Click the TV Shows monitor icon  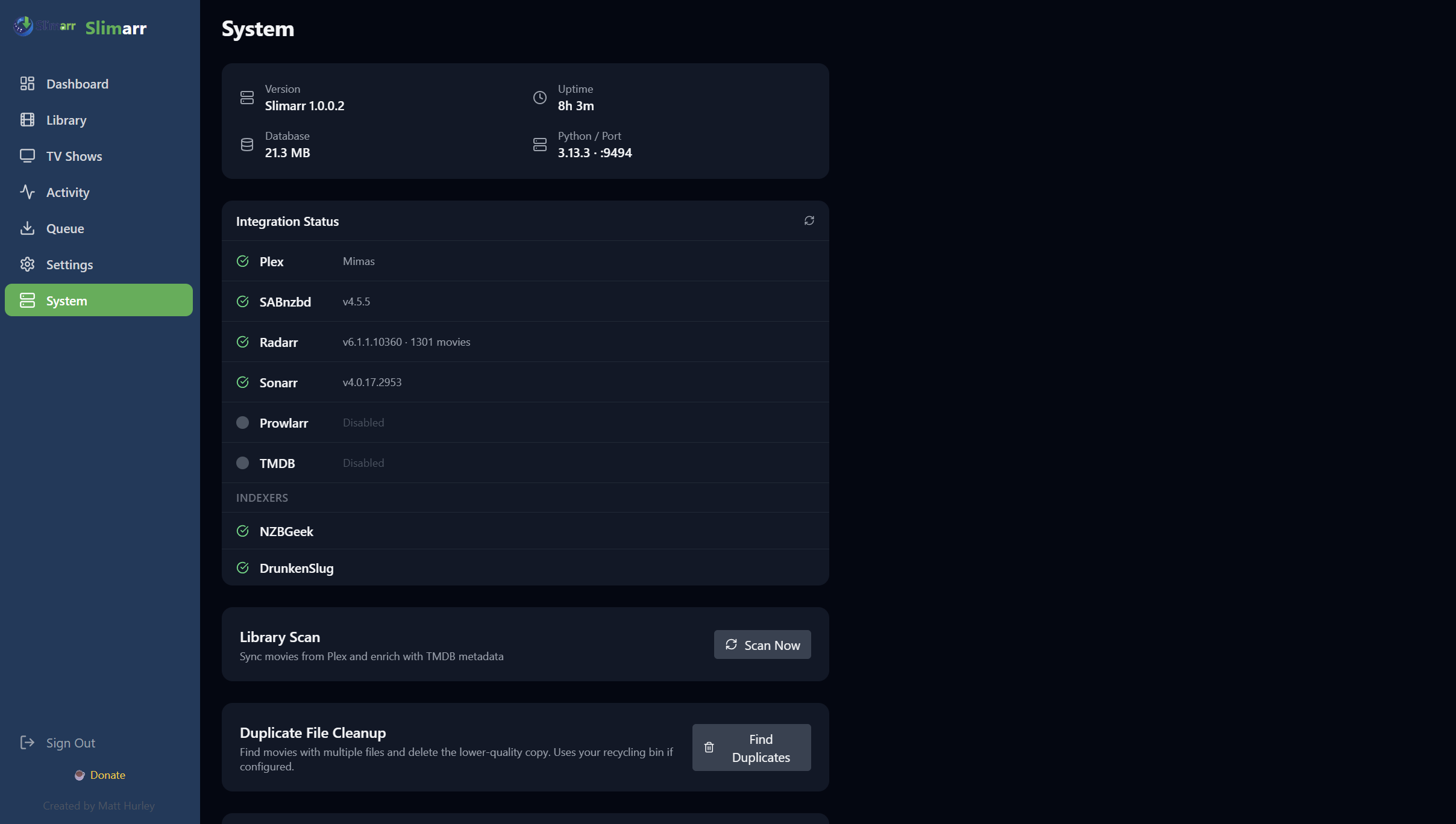coord(27,155)
